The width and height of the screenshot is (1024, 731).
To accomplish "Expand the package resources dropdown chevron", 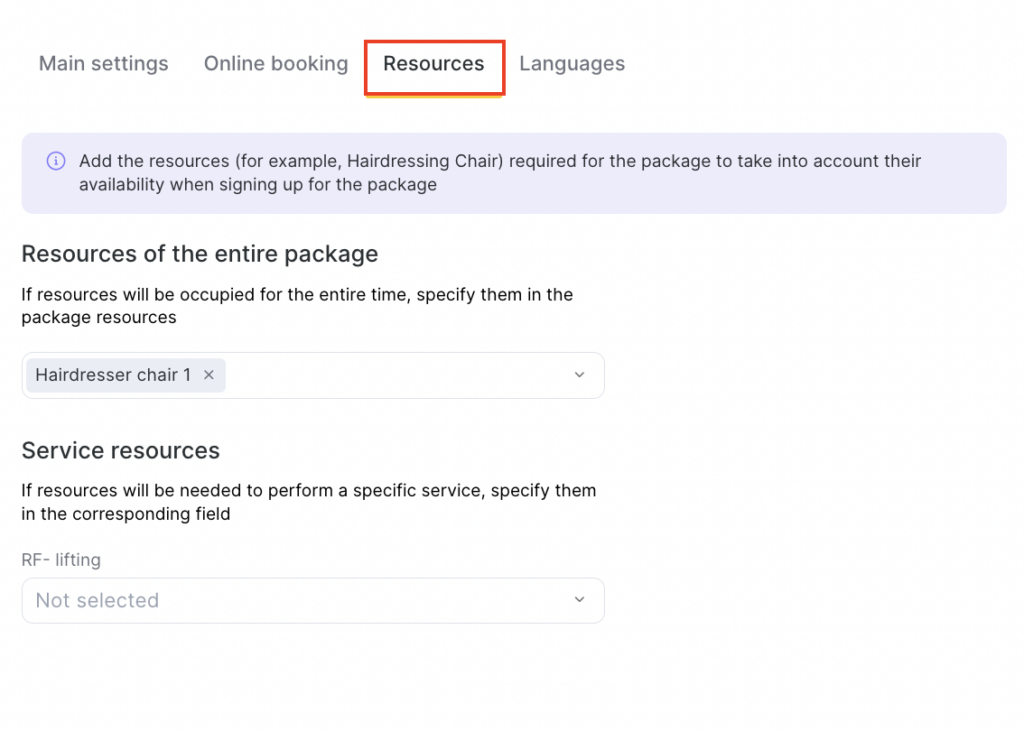I will 579,375.
